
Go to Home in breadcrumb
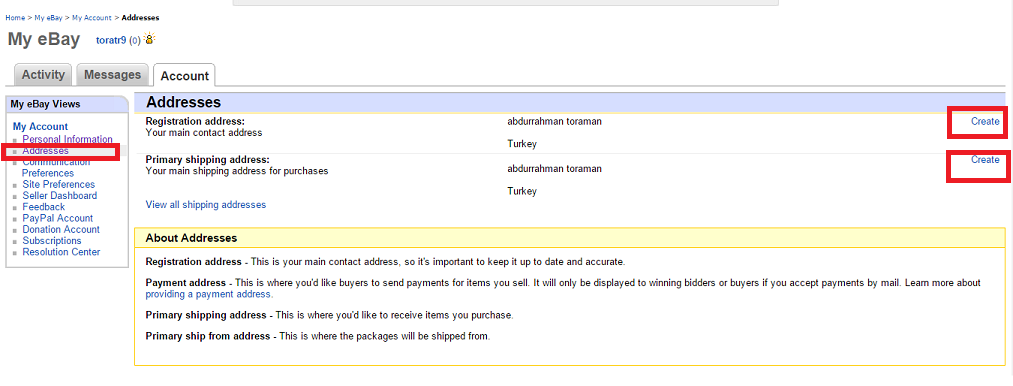click(x=15, y=17)
